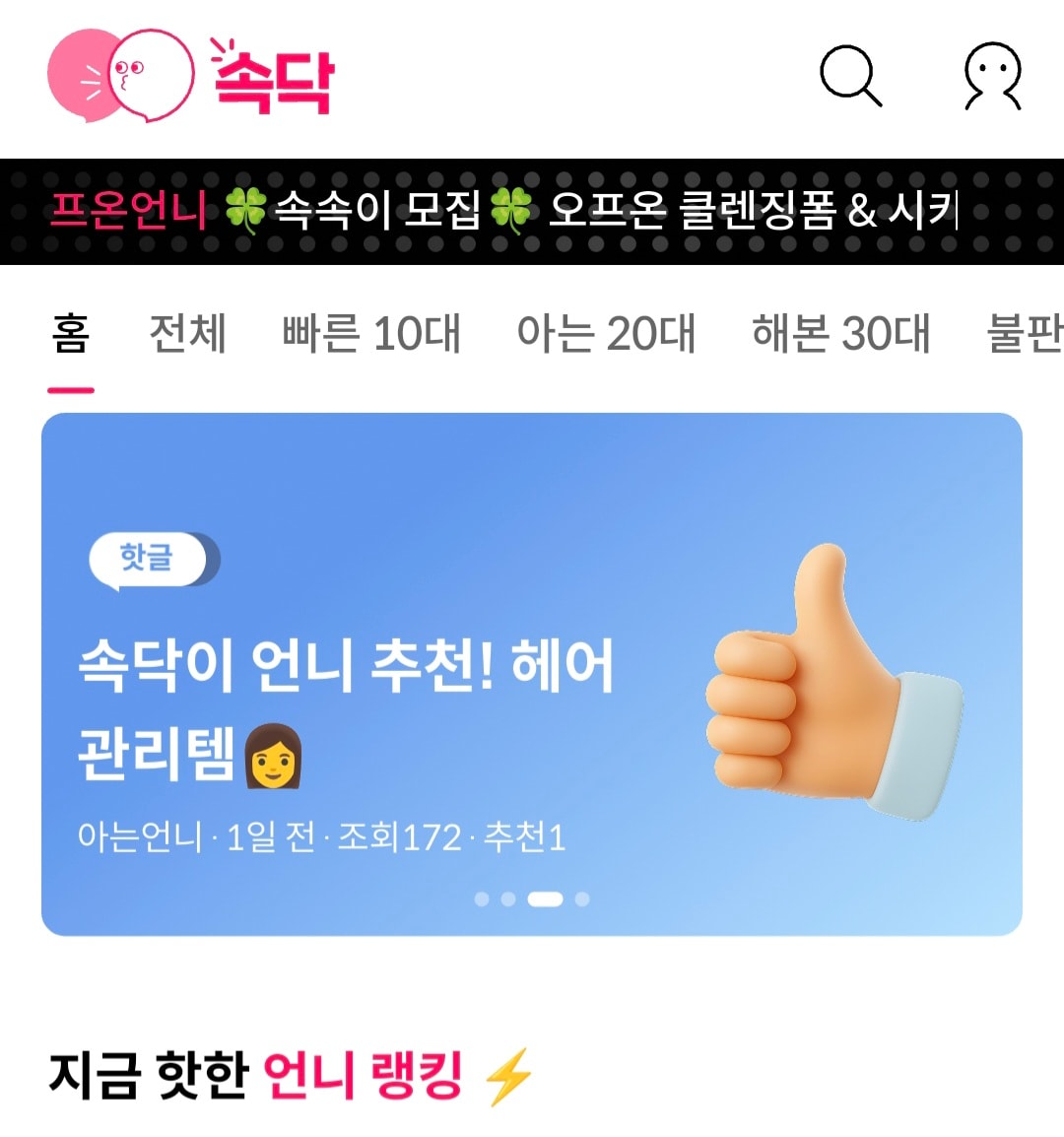Open the user profile icon
Image resolution: width=1064 pixels, height=1137 pixels.
pos(993,76)
